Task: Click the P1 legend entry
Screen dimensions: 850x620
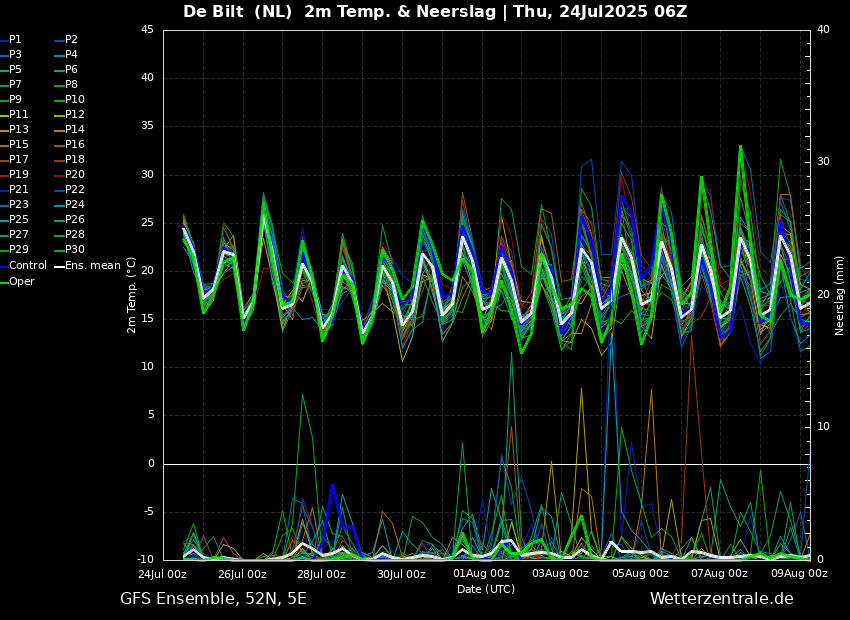Action: pos(15,39)
